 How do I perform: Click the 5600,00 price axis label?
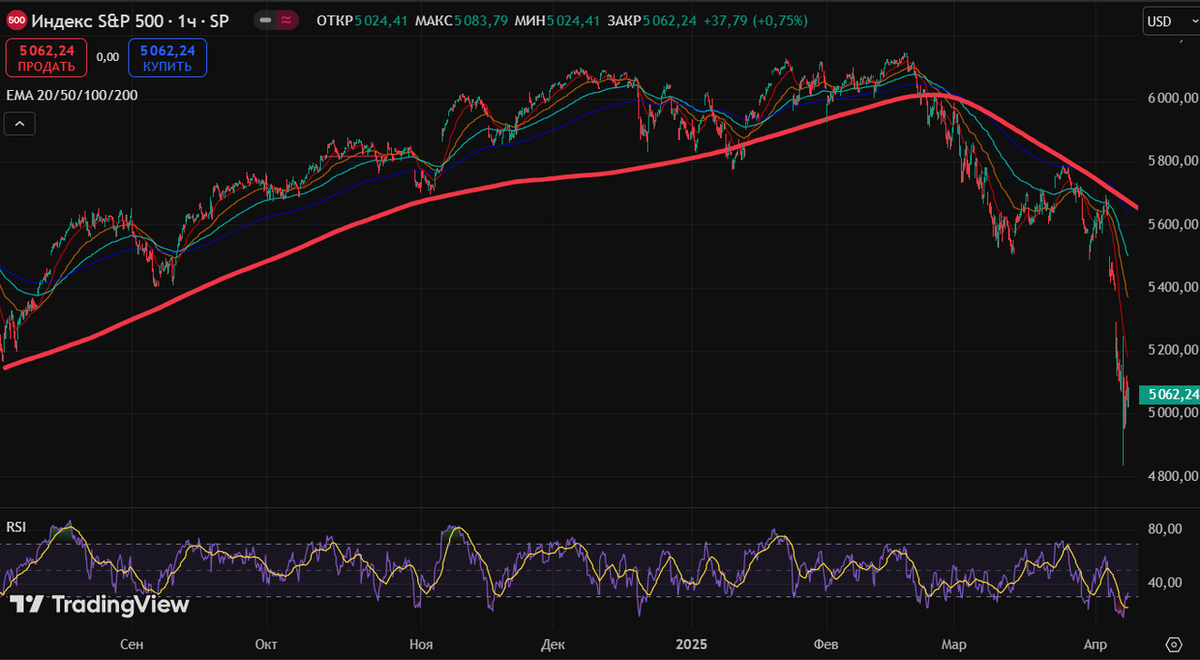click(x=1171, y=224)
